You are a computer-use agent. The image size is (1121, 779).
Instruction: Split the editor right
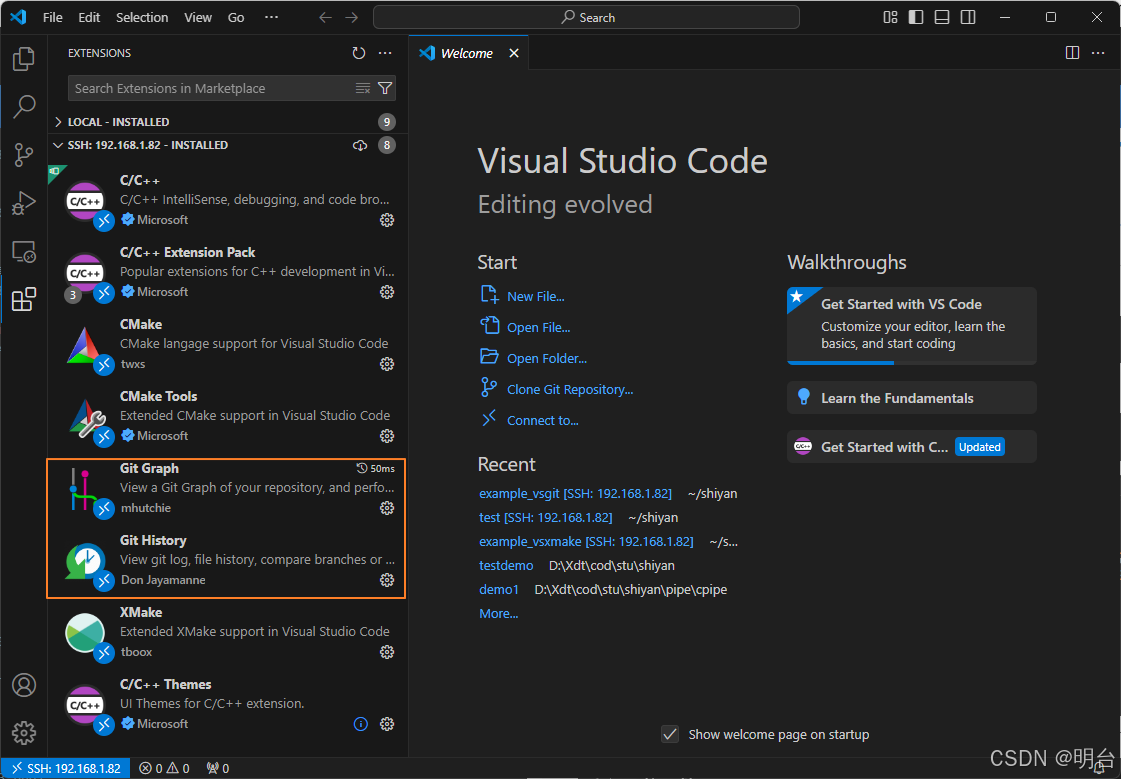1072,53
